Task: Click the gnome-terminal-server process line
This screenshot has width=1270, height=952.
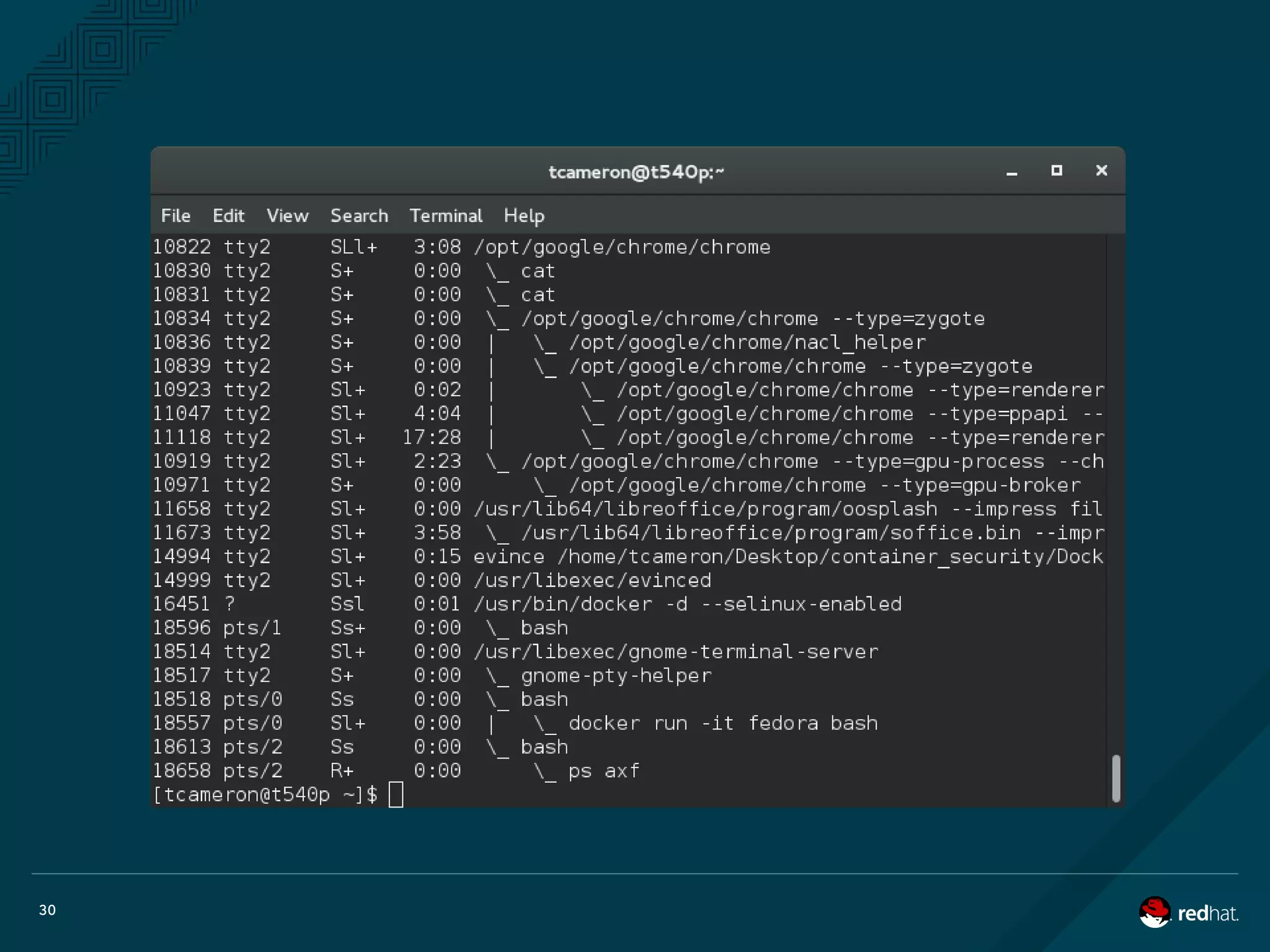Action: [x=676, y=652]
